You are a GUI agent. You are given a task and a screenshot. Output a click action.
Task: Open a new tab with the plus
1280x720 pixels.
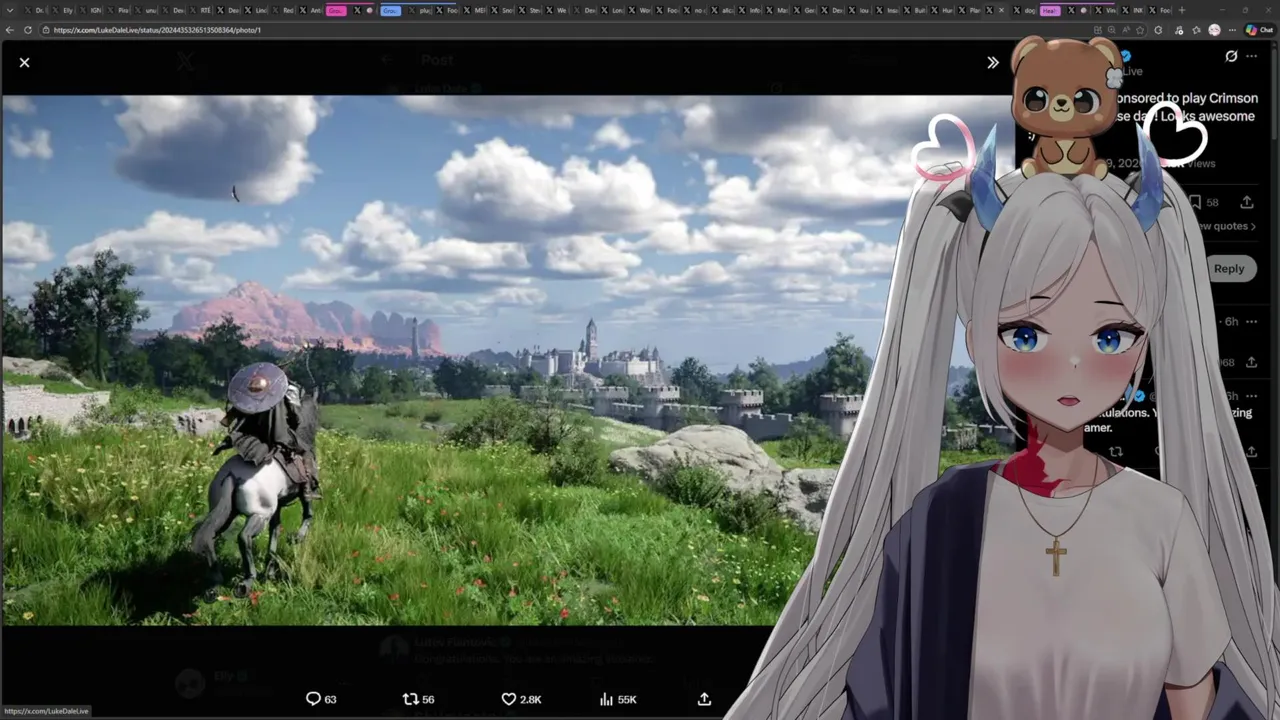[x=1182, y=10]
